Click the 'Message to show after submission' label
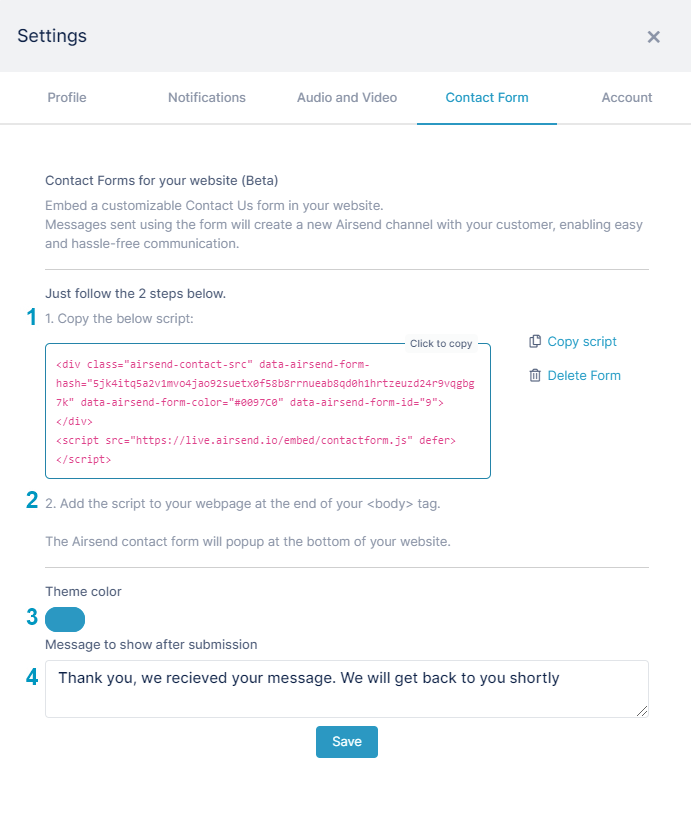This screenshot has height=834, width=691. 151,645
